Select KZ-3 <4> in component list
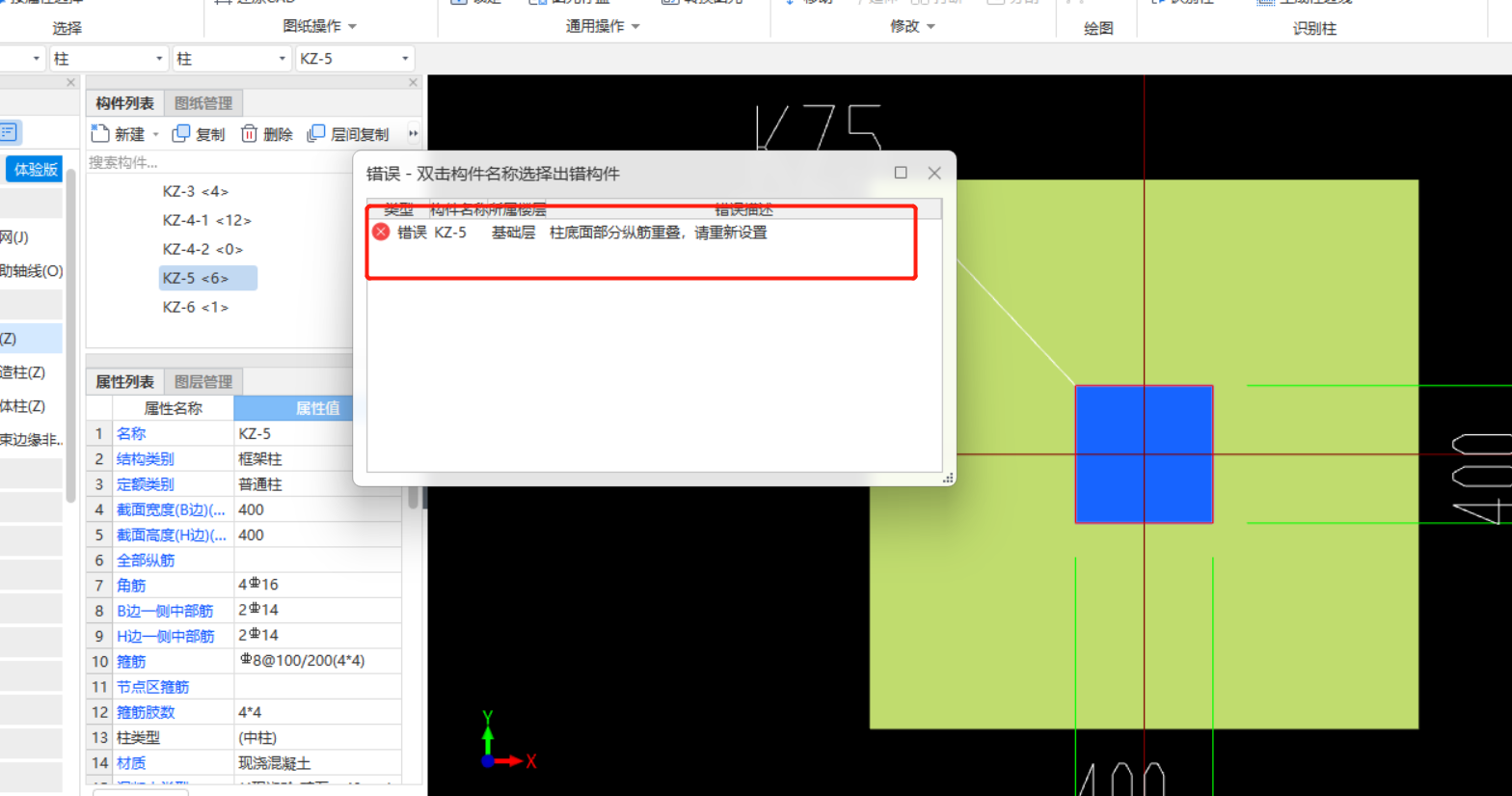The width and height of the screenshot is (1512, 796). click(x=196, y=191)
